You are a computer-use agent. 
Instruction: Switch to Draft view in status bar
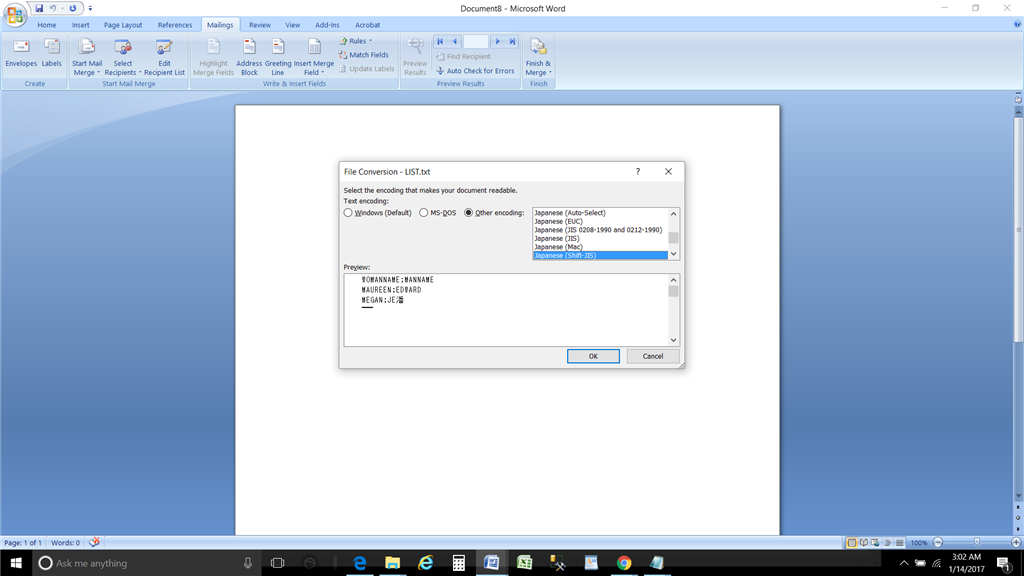pos(899,543)
